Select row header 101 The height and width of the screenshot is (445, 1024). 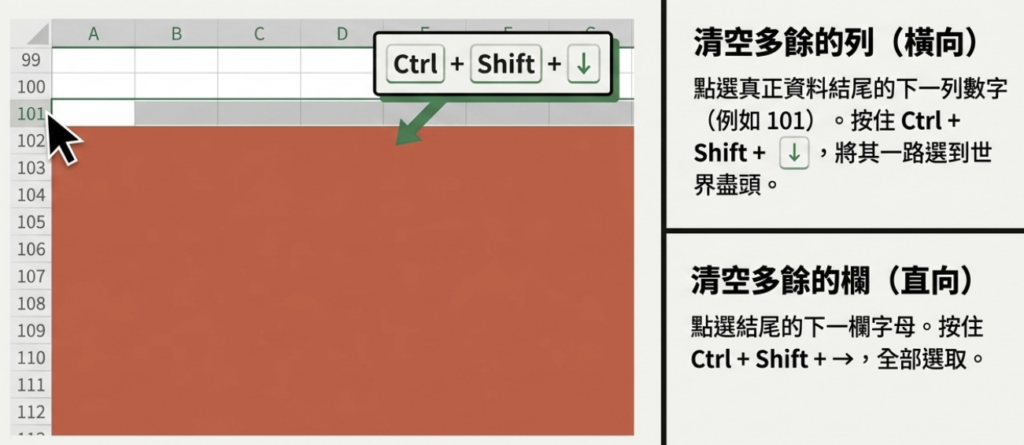point(32,113)
